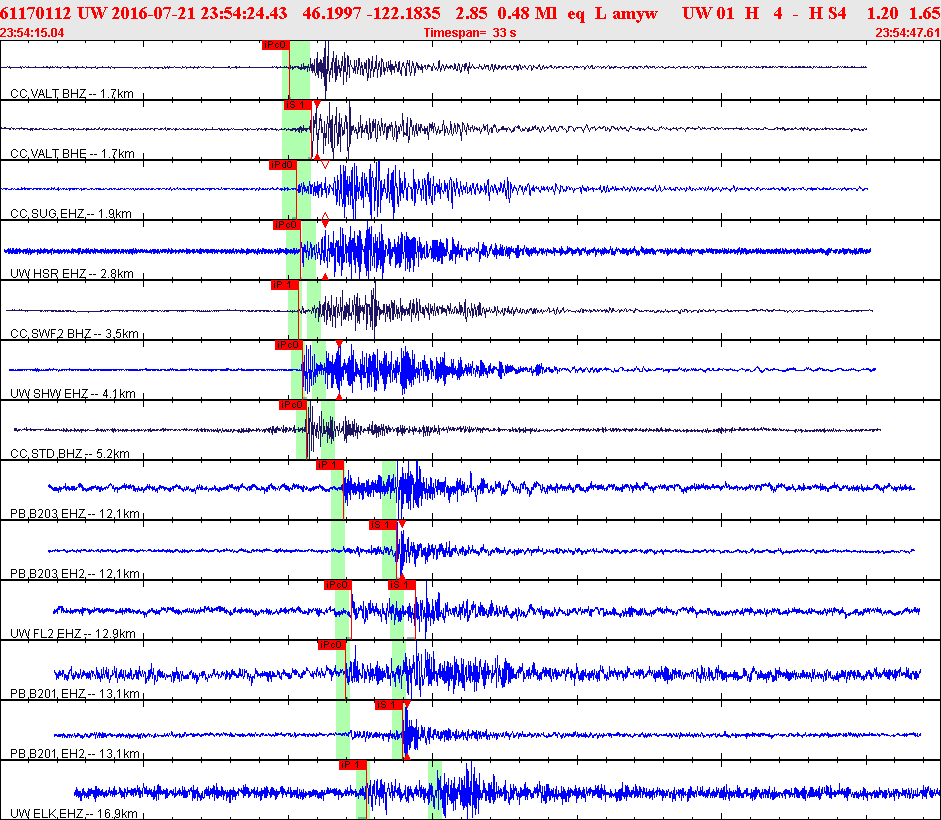Click the UW.FL2.EHZ 12.9km station label
The width and height of the screenshot is (941, 820).
(72, 634)
